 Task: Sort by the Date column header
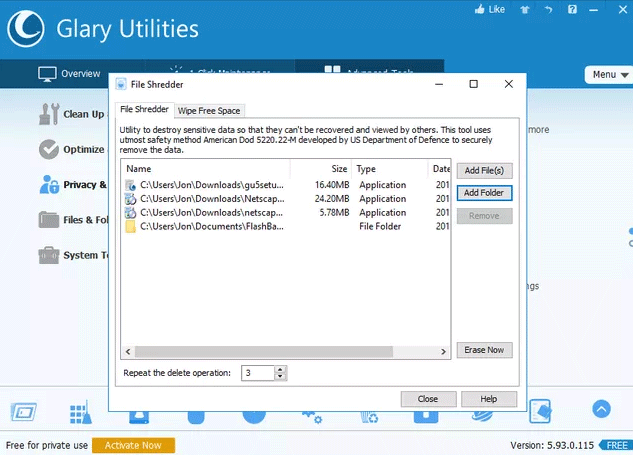(x=439, y=169)
